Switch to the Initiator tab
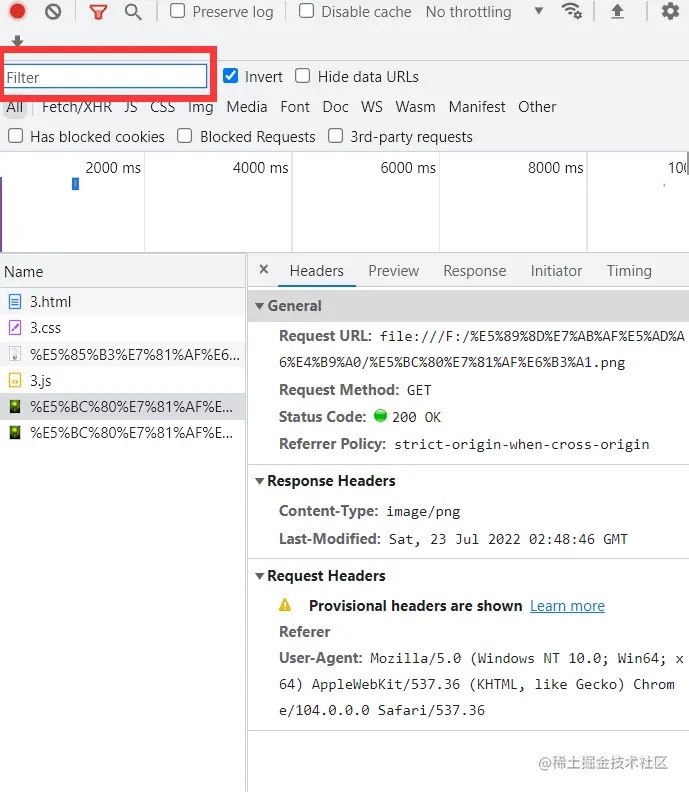 pyautogui.click(x=556, y=271)
